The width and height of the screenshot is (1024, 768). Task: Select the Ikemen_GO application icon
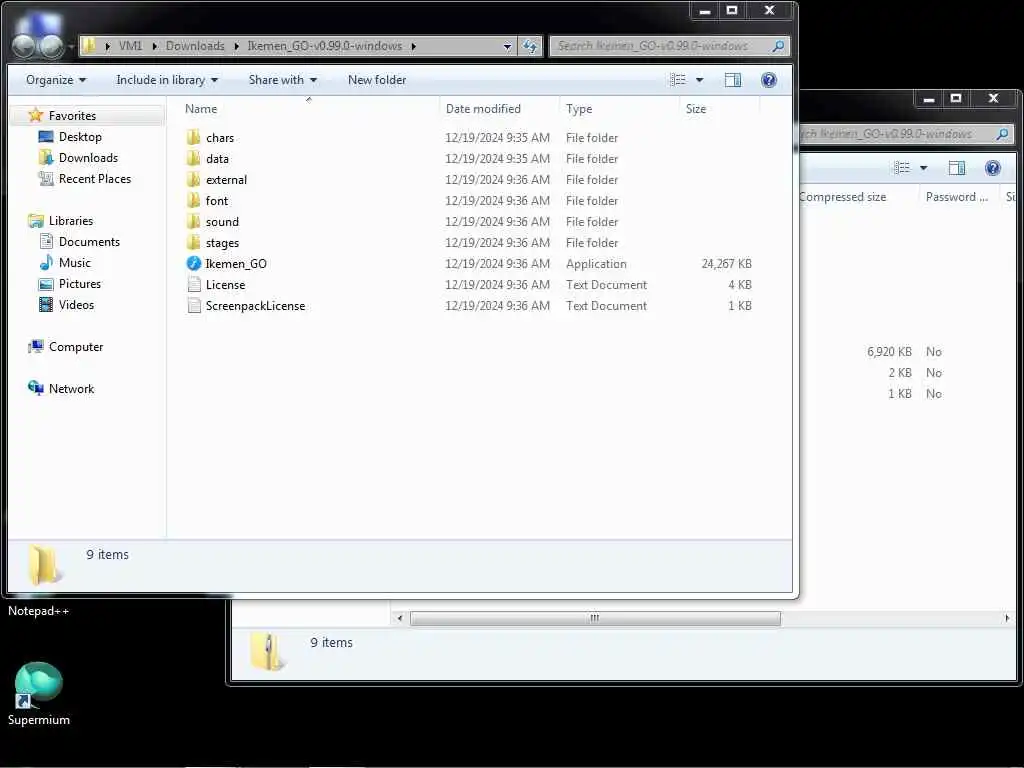click(193, 263)
